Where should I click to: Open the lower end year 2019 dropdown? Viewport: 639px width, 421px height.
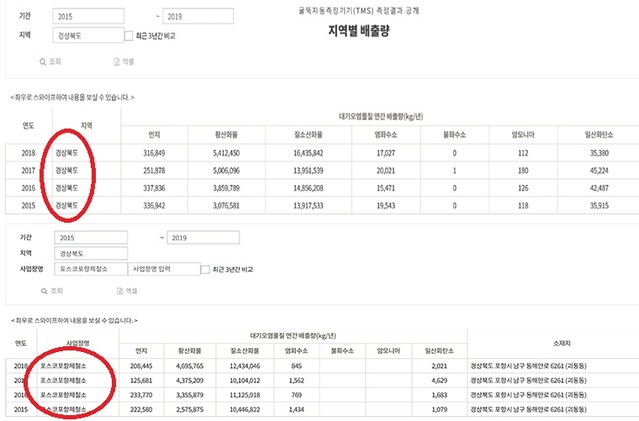203,238
